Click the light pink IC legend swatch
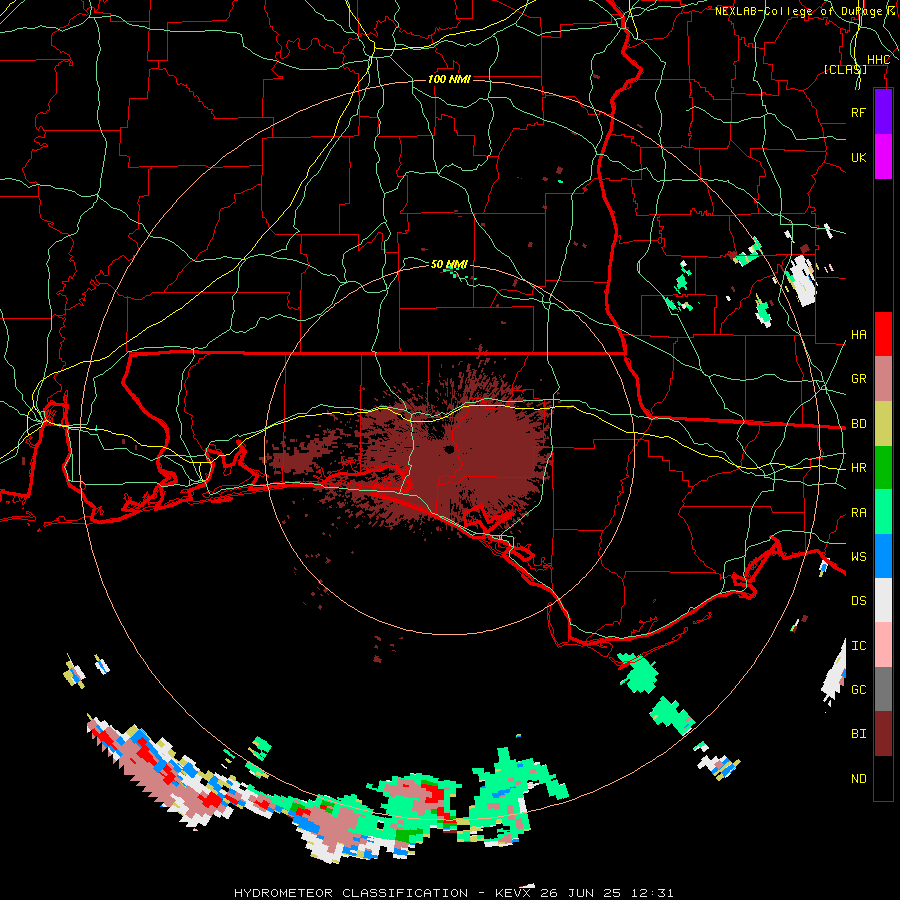 (x=883, y=645)
